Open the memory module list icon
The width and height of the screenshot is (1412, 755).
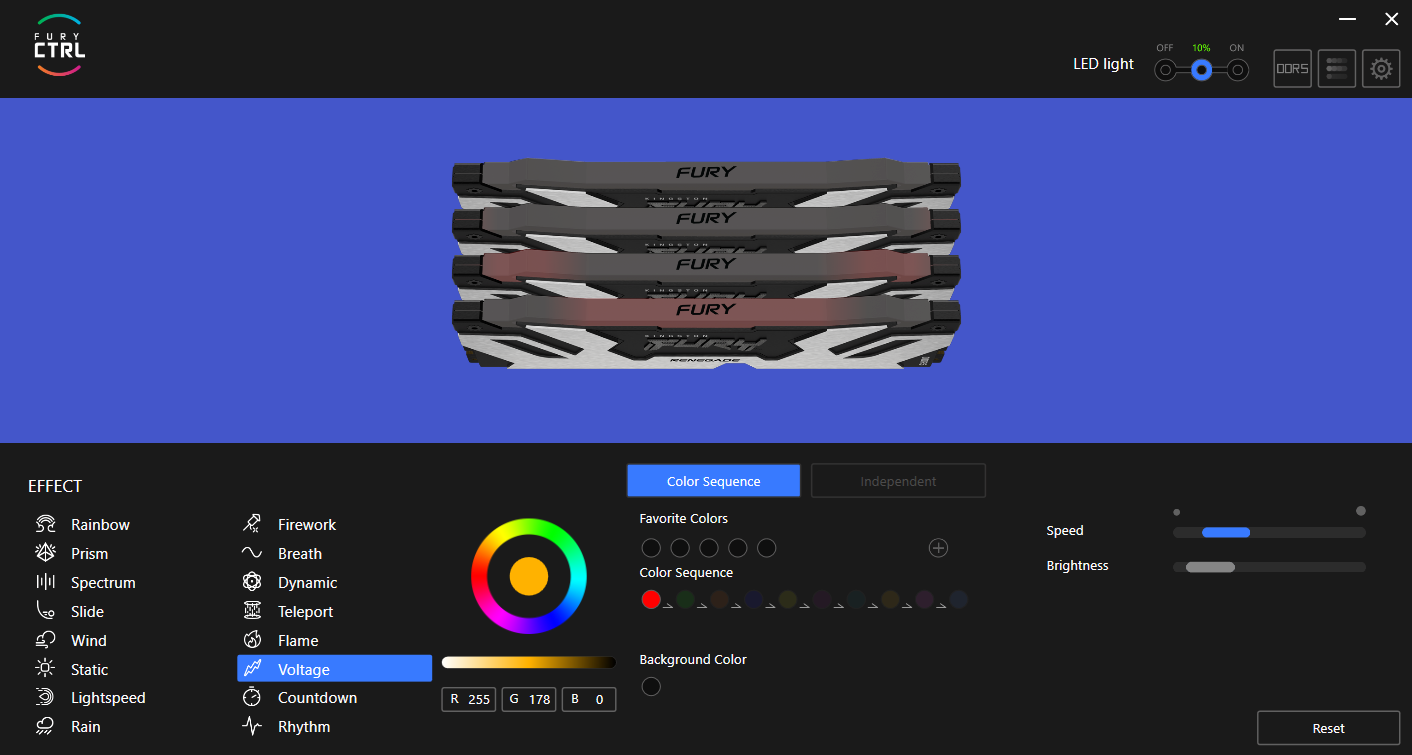[1337, 69]
